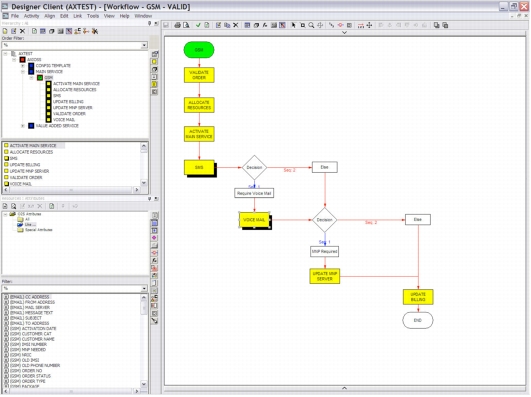The width and height of the screenshot is (531, 397).
Task: Click the activity list scroll-down arrow
Action: click(144, 183)
